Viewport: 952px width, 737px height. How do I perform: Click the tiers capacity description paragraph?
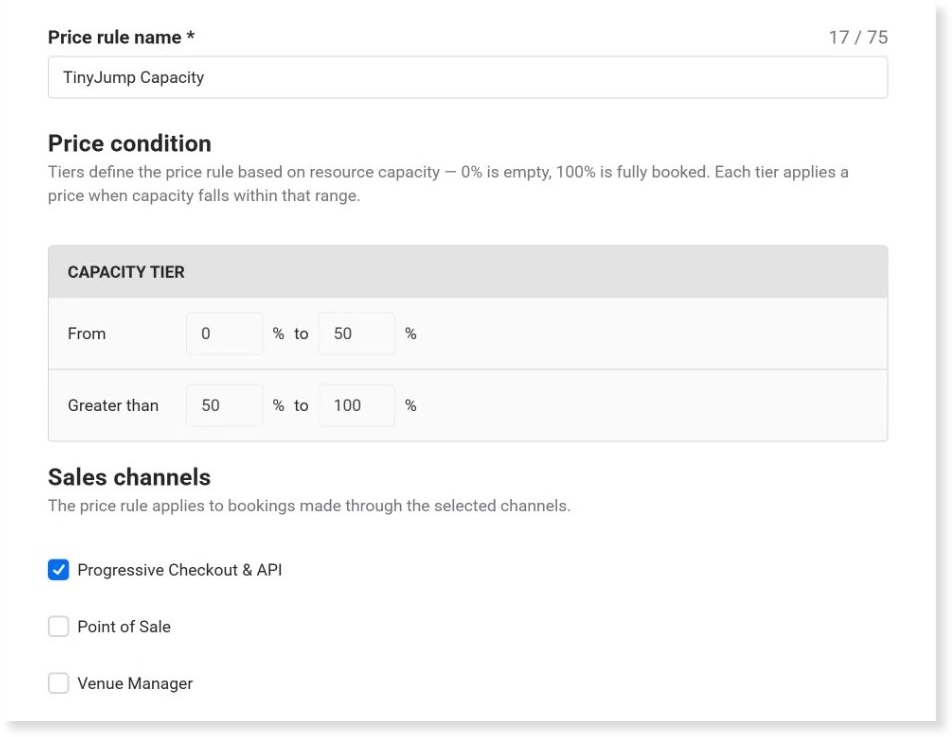coord(448,184)
